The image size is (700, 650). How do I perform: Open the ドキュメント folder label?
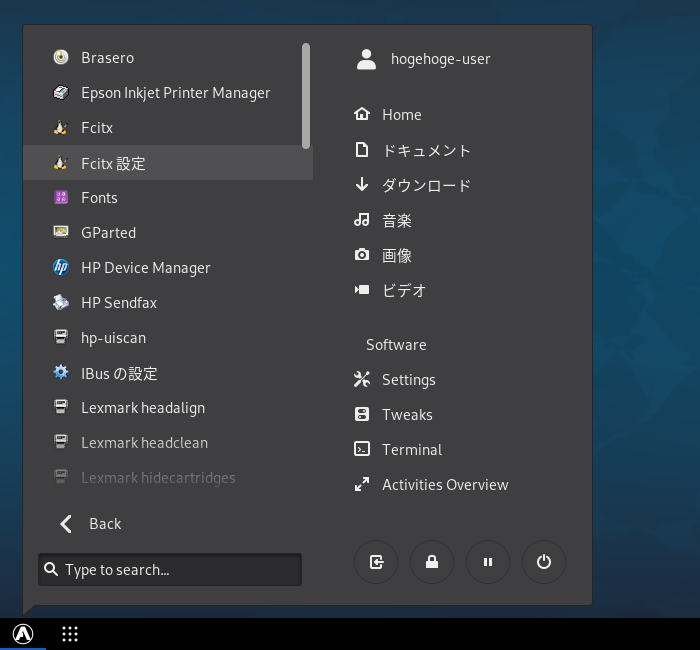[426, 150]
